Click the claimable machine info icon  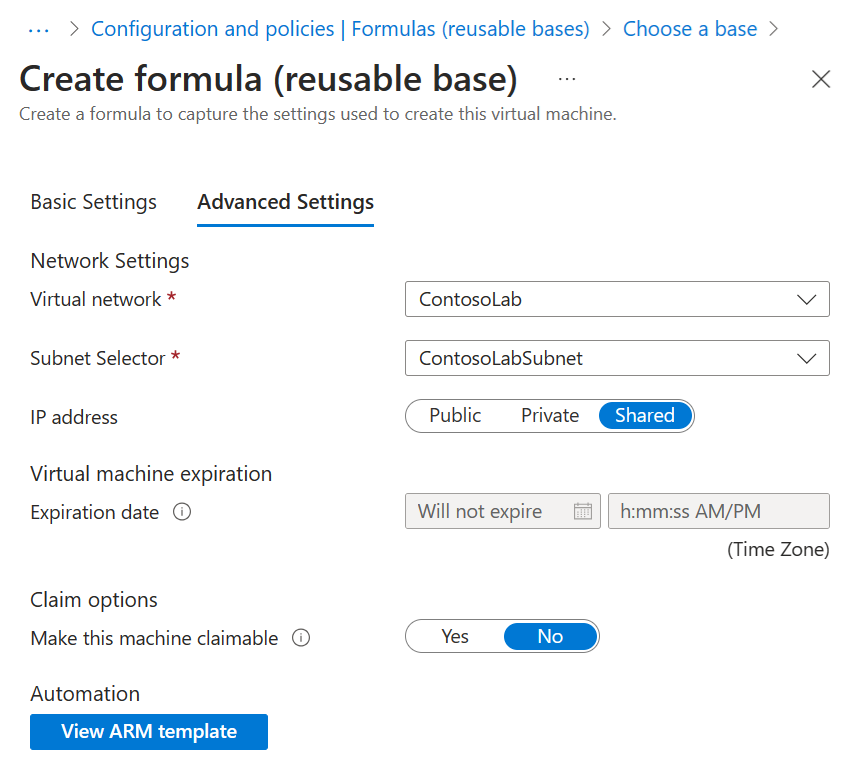pyautogui.click(x=301, y=638)
